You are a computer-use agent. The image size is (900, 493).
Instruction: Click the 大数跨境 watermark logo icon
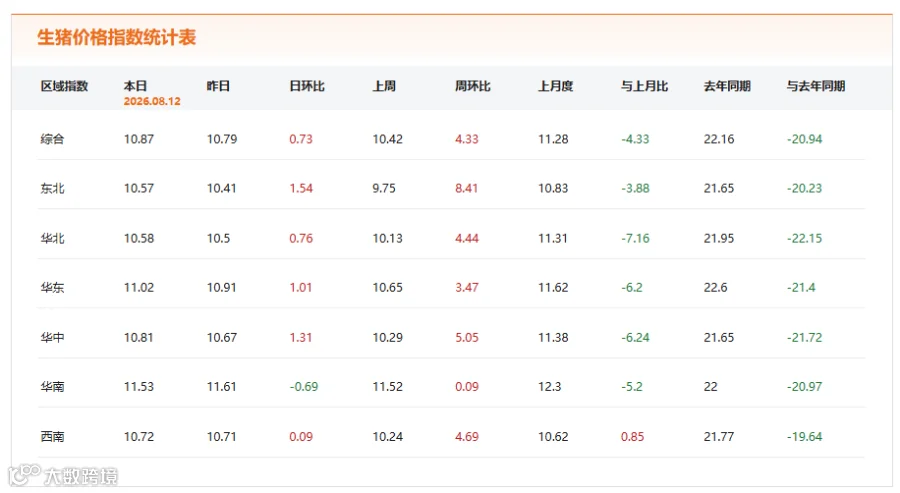24,475
